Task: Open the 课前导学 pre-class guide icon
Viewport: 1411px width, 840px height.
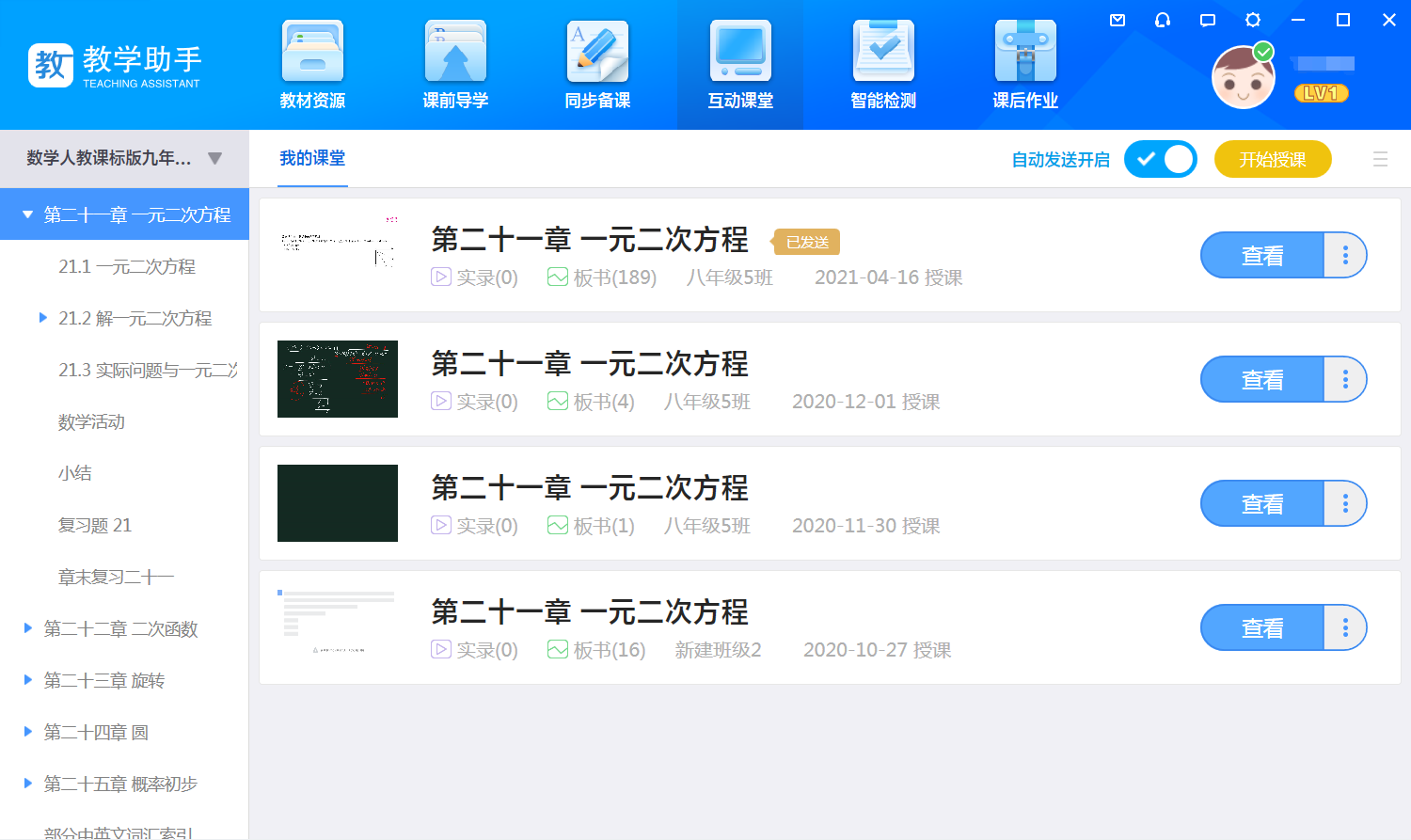Action: 455,64
